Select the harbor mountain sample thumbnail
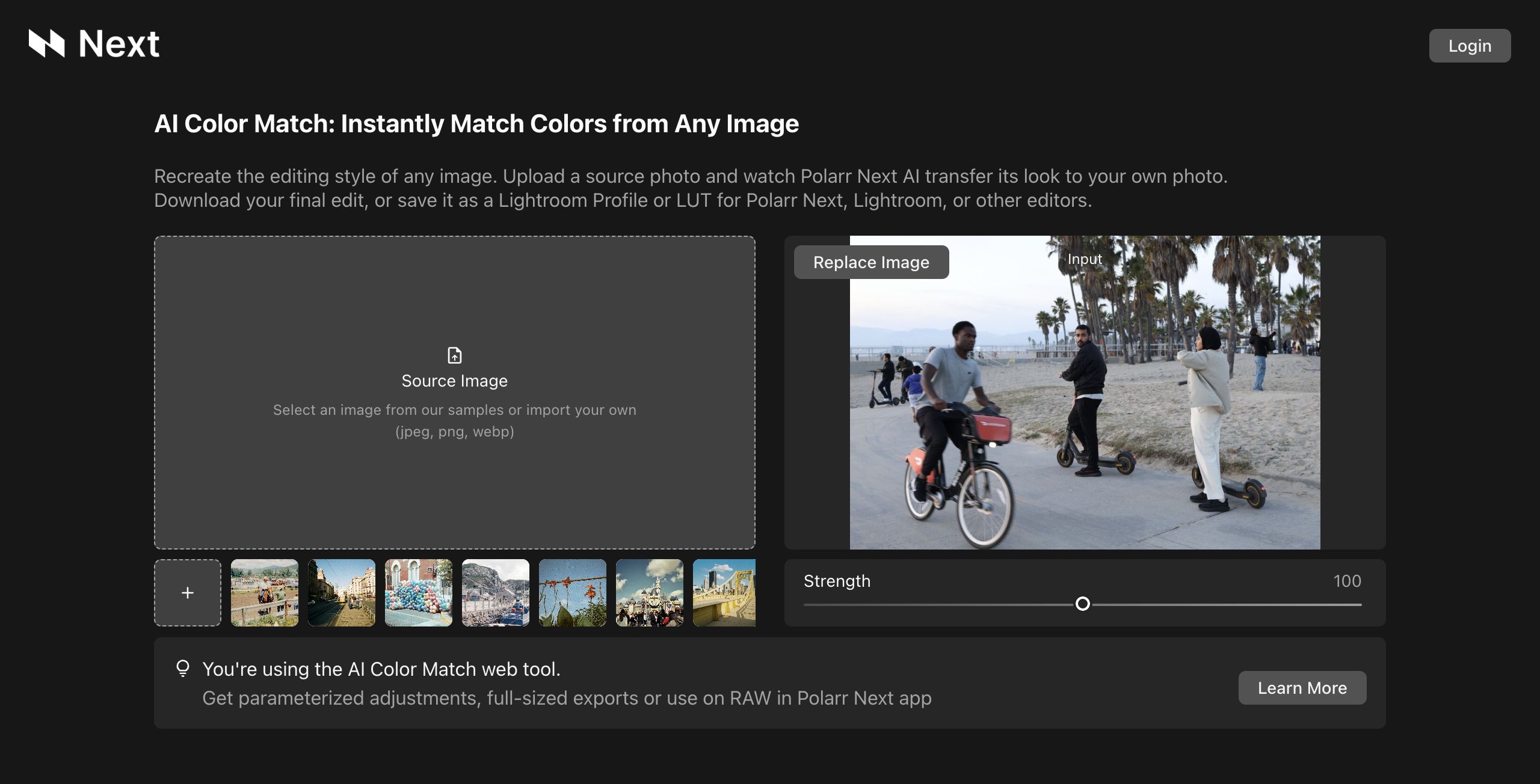 click(496, 593)
